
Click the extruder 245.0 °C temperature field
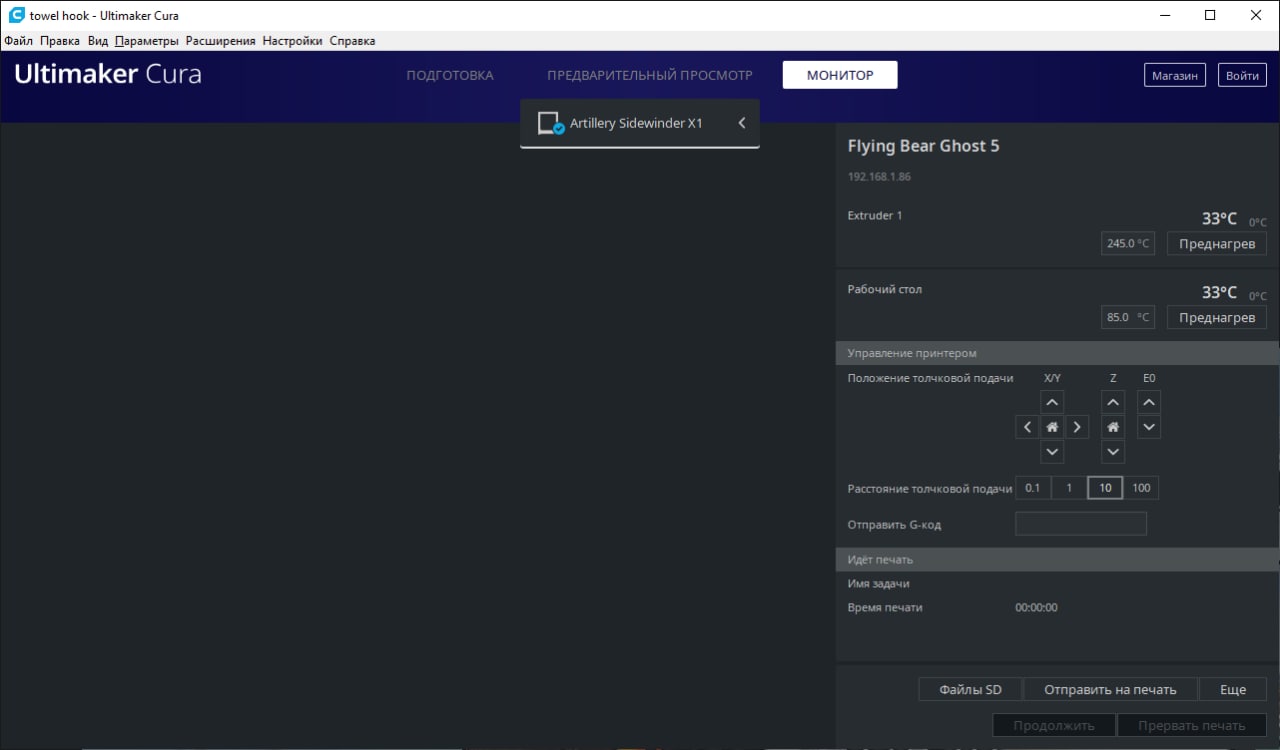[1128, 243]
